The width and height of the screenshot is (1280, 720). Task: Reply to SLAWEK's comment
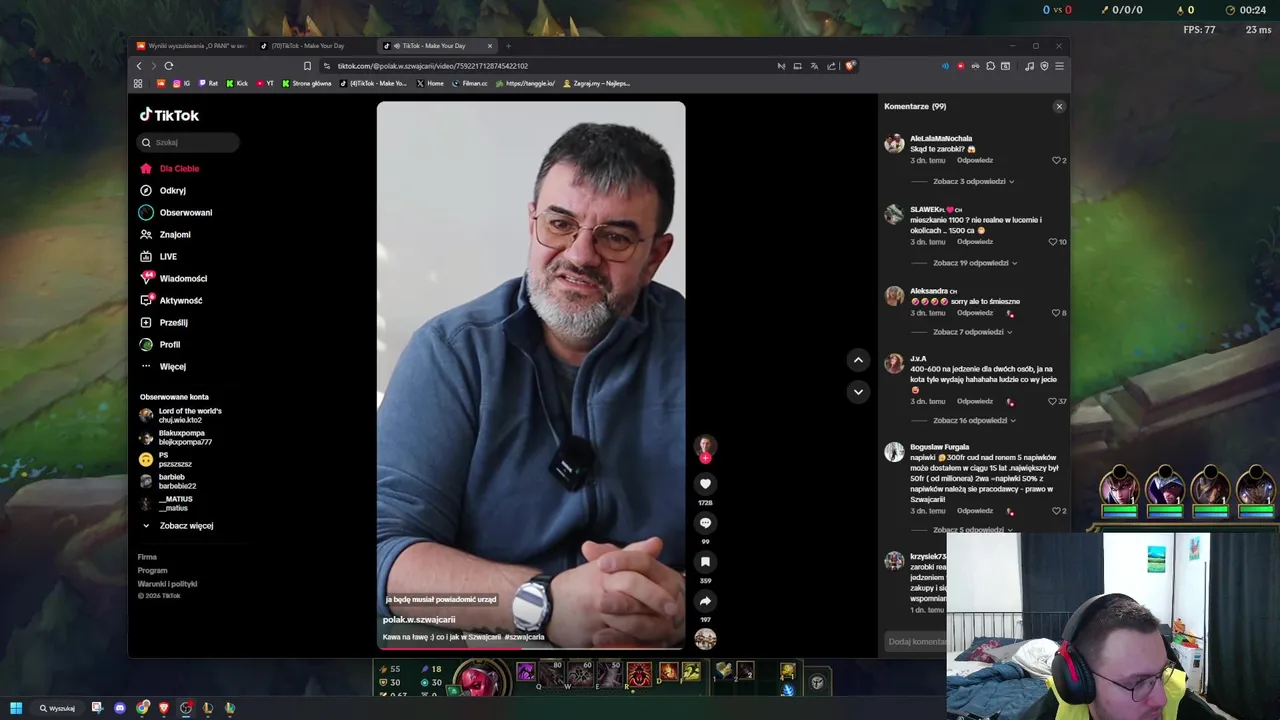click(975, 242)
